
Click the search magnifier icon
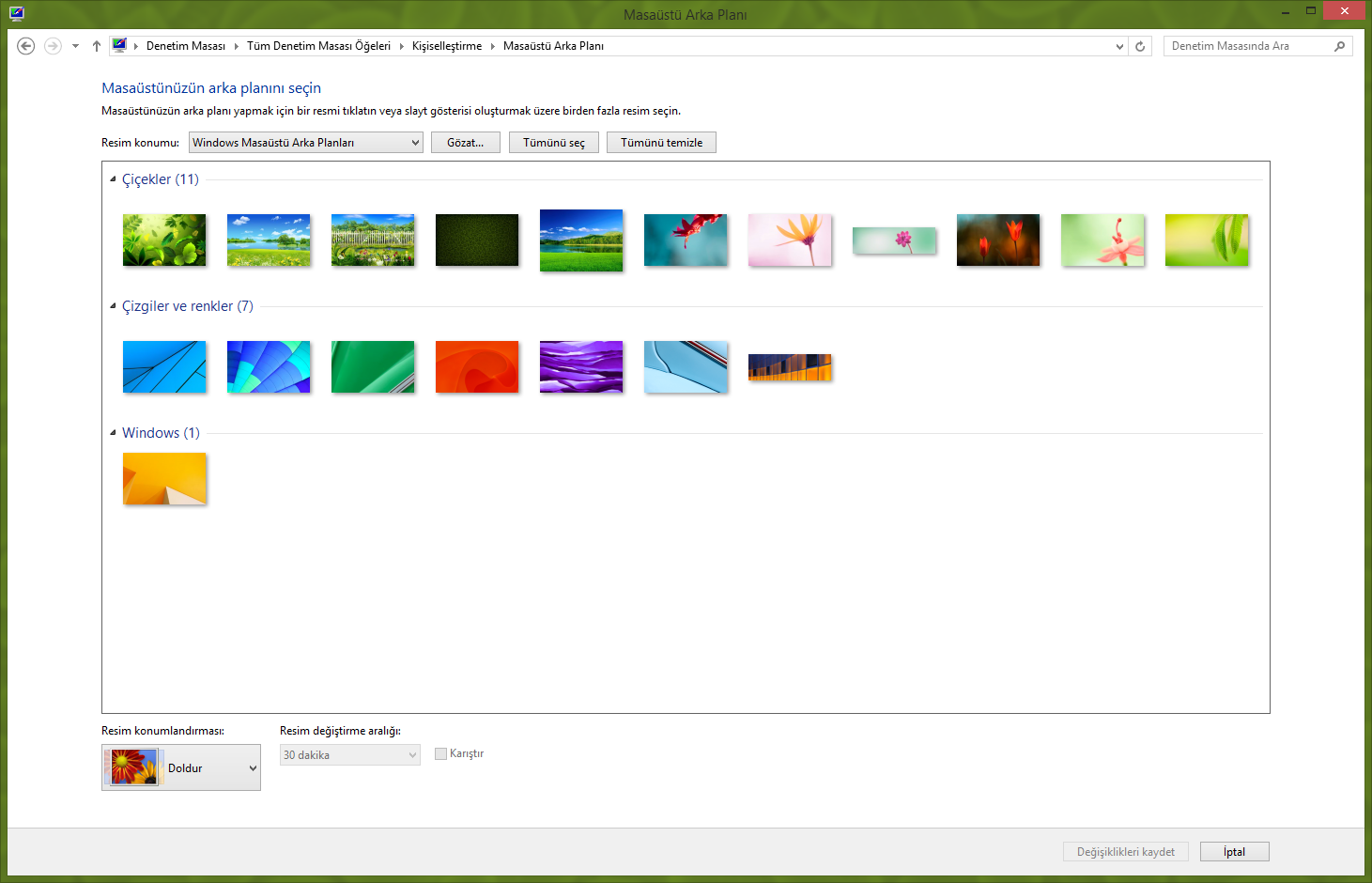1339,46
